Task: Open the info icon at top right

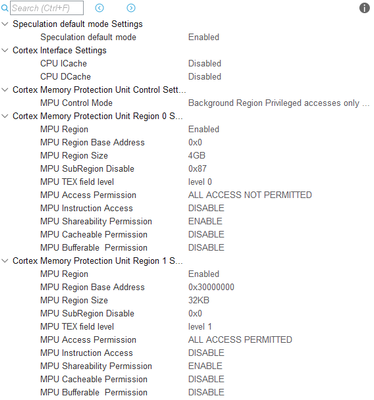Action: [364, 8]
